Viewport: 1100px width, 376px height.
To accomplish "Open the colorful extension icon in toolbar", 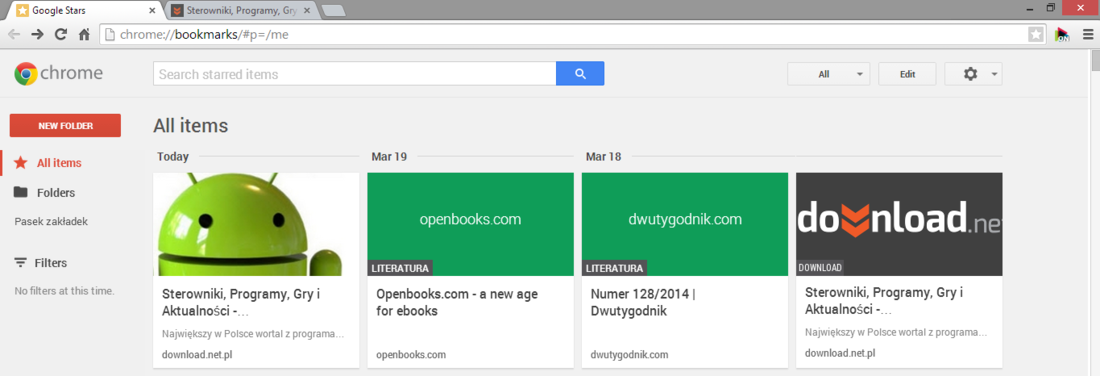I will pos(1062,34).
